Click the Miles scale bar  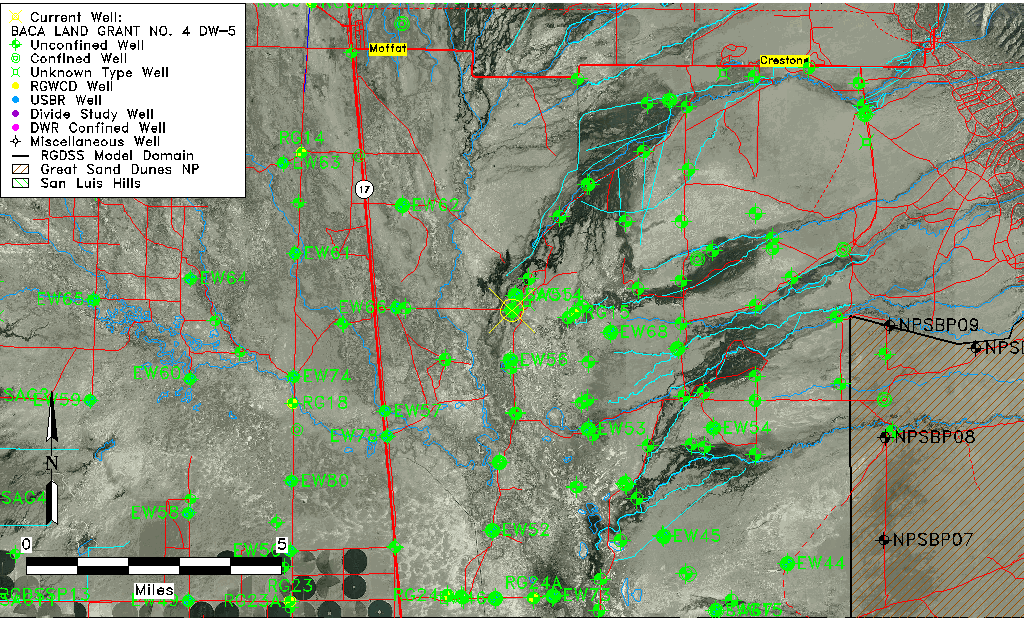tap(154, 566)
